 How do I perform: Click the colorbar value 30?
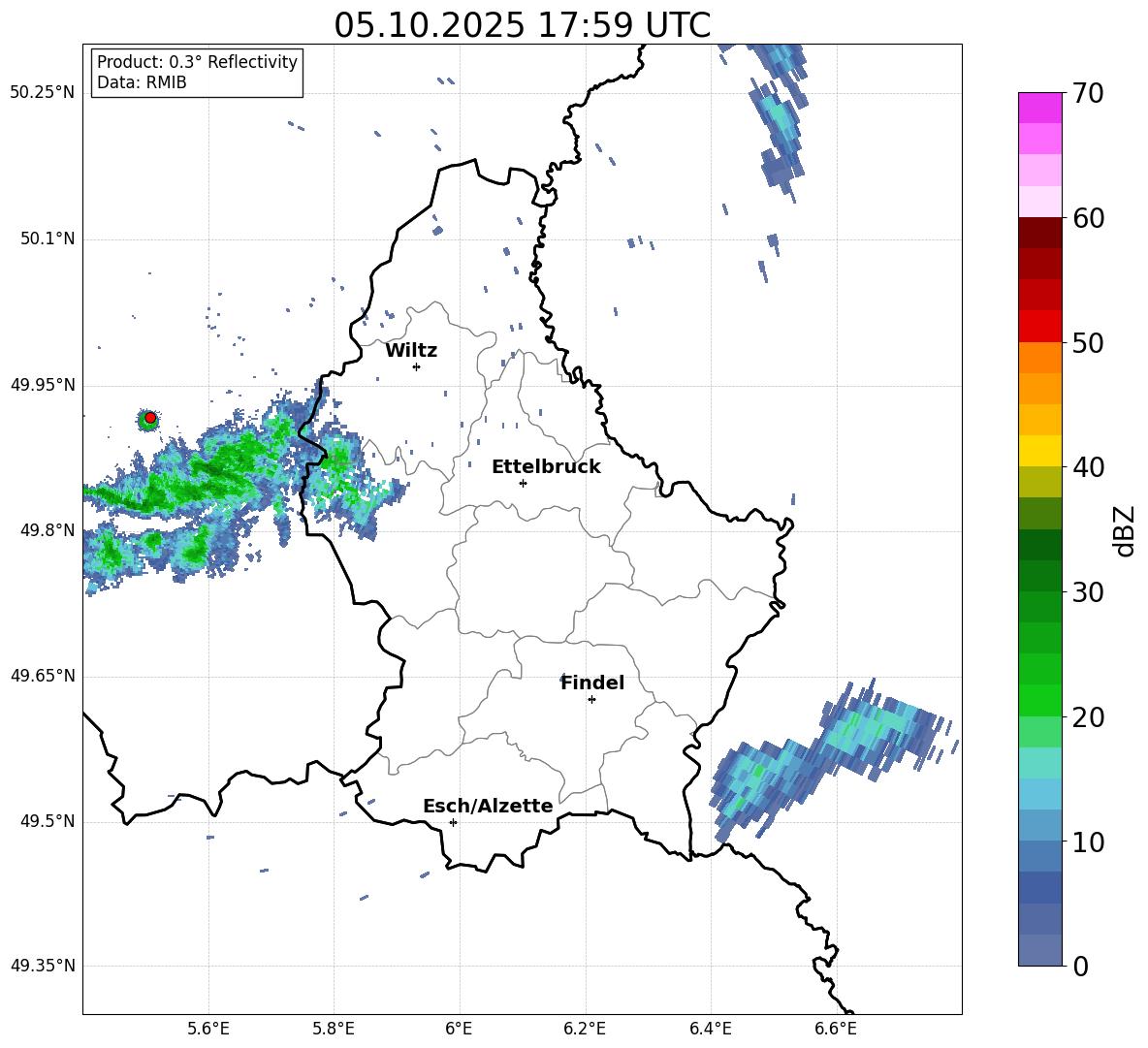click(1088, 592)
